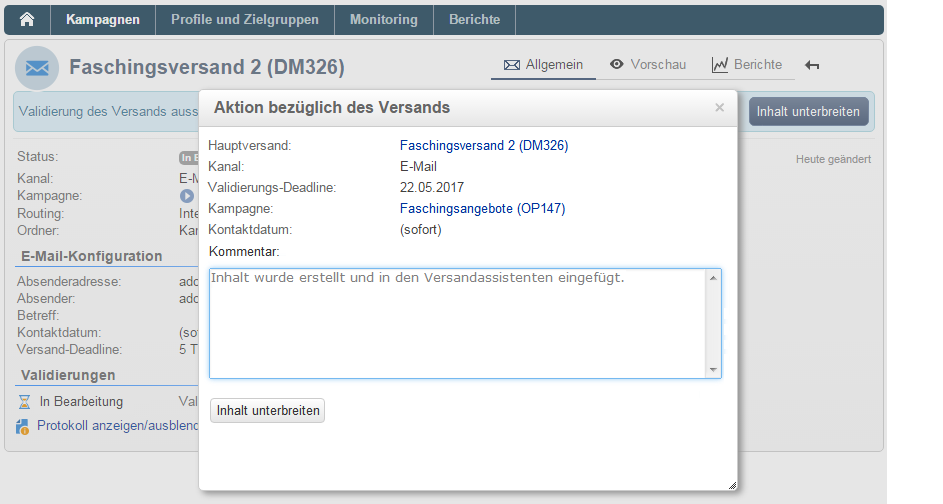Screen dimensions: 943x504
Task: Click the protocol icon under Validierungen
Action: click(24, 426)
